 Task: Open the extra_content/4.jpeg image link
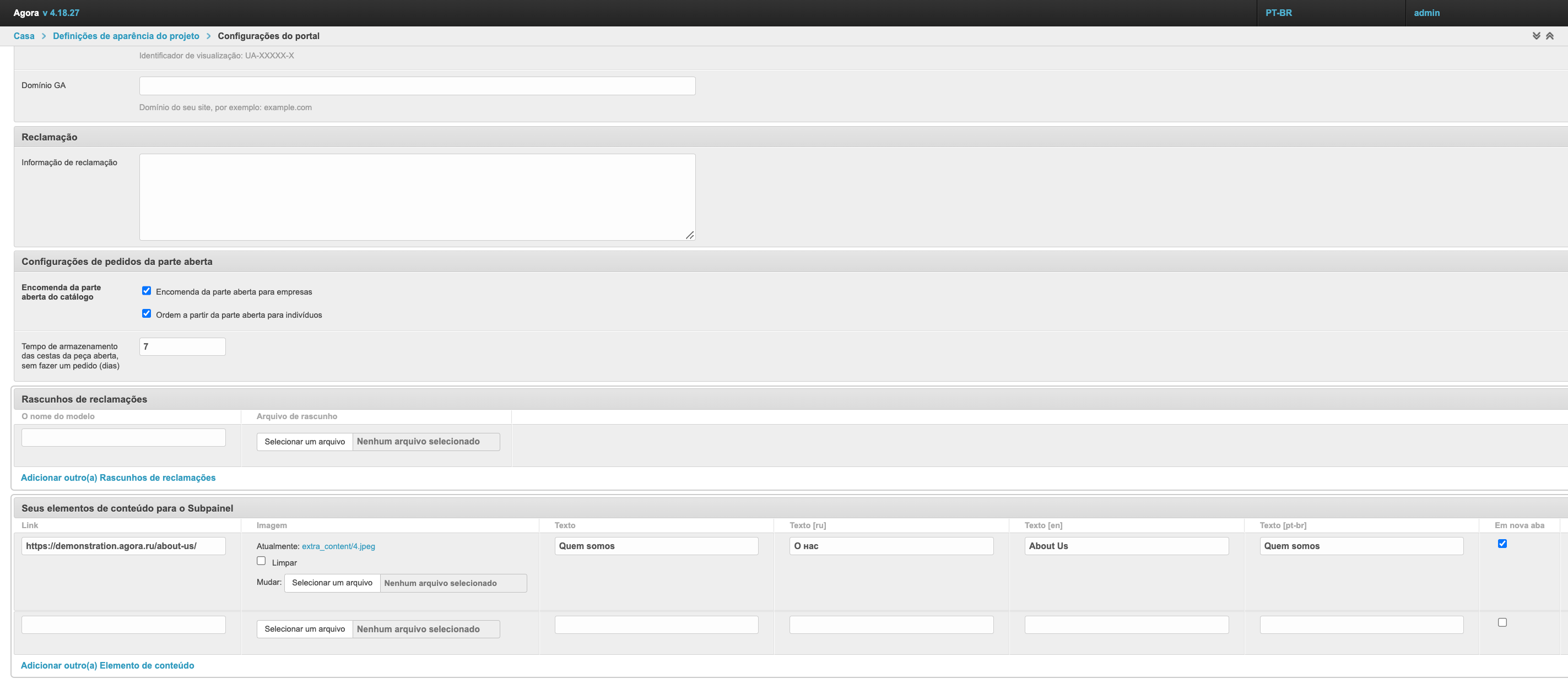[338, 546]
